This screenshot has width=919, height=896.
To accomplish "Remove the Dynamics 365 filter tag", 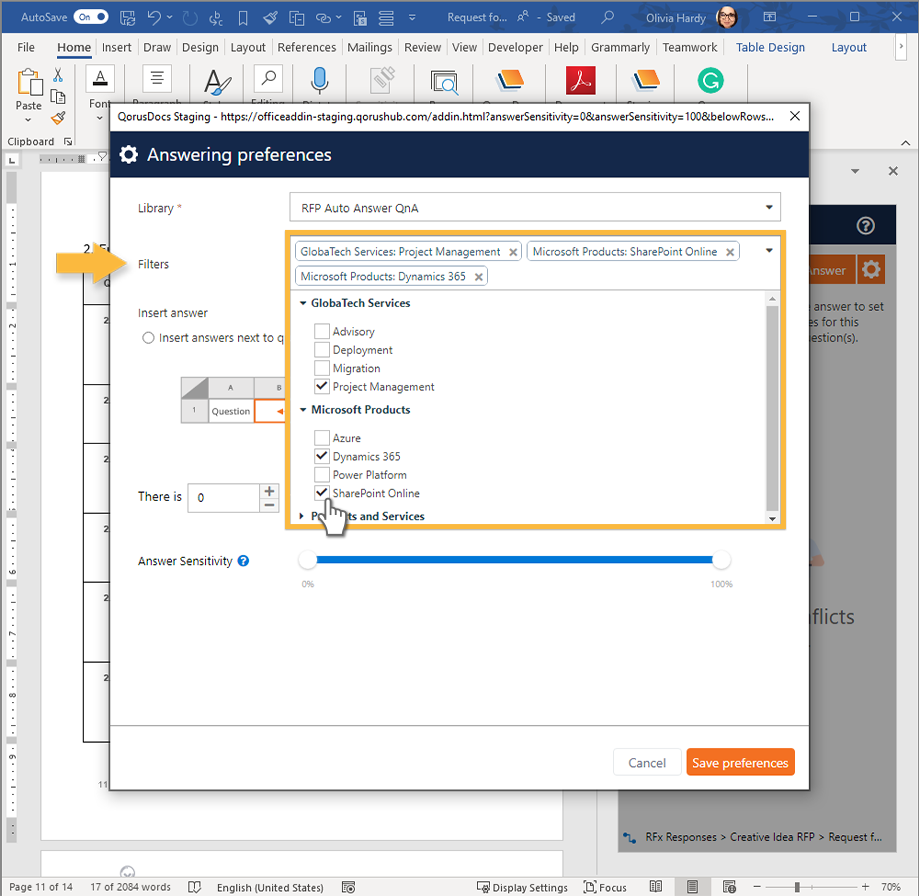I will click(478, 277).
